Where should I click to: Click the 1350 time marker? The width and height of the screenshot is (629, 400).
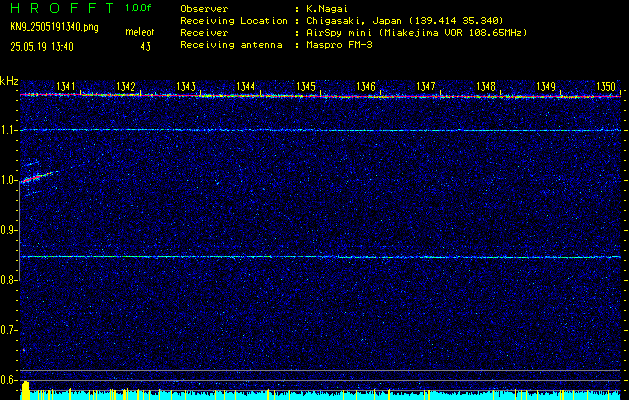click(606, 86)
